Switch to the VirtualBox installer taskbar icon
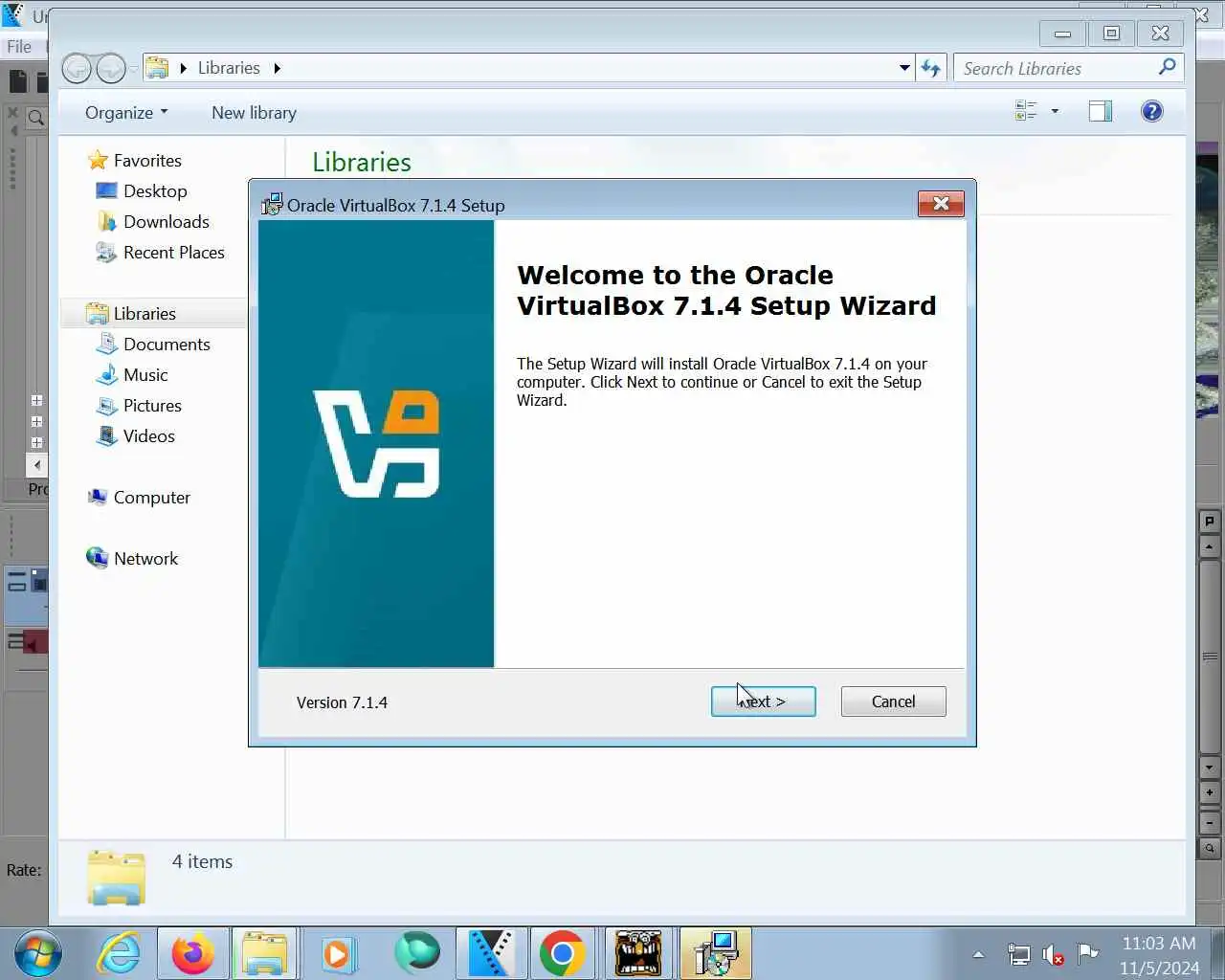1225x980 pixels. (x=716, y=954)
